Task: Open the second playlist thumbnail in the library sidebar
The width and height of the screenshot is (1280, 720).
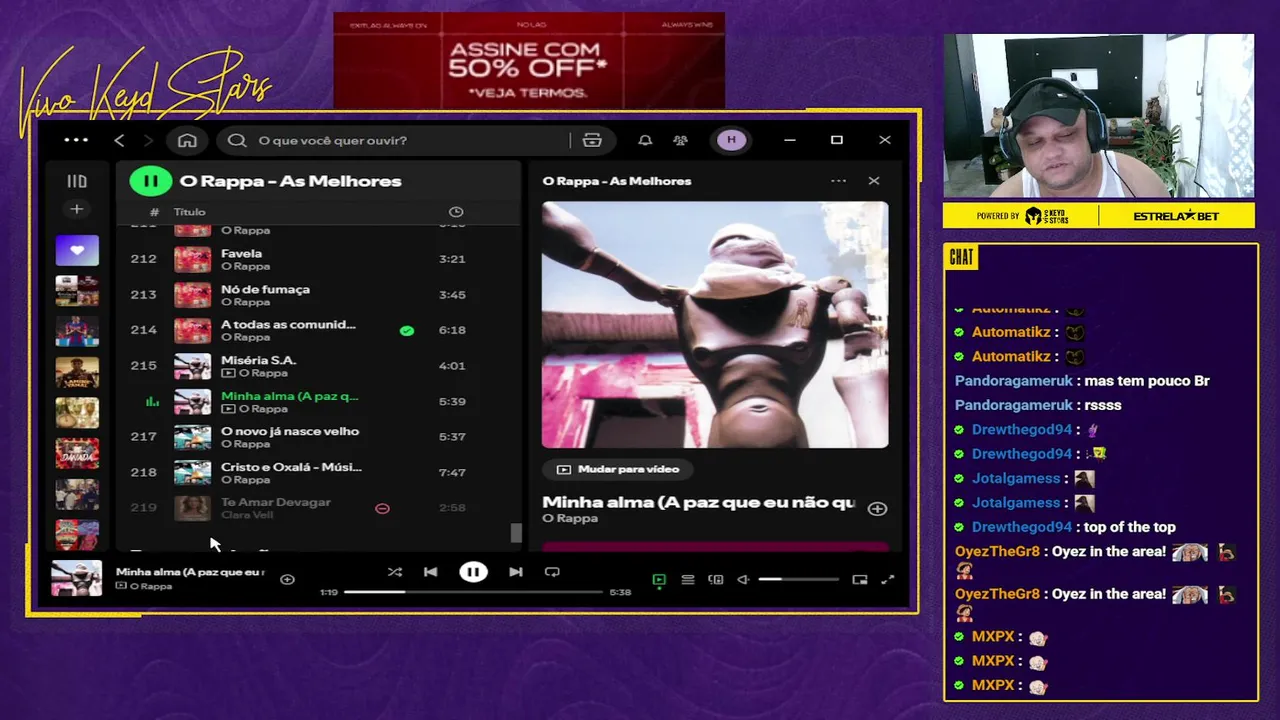Action: 77,291
